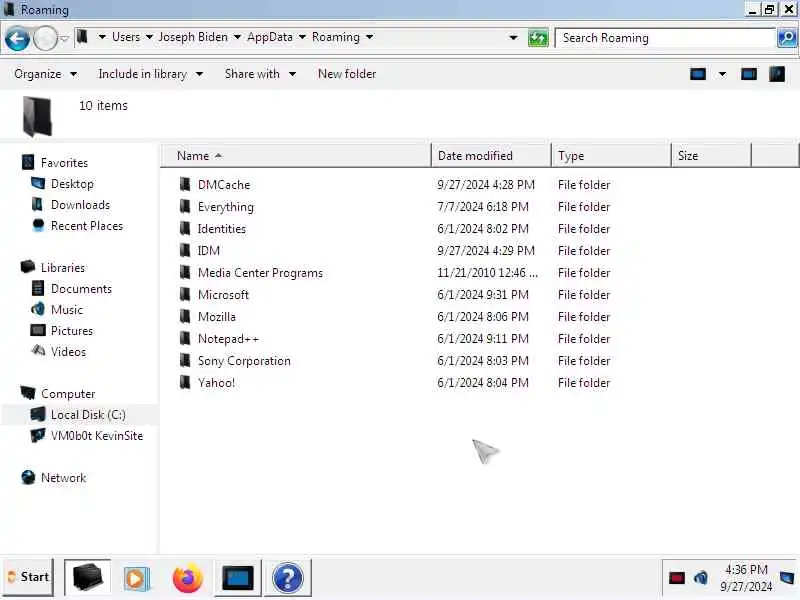Open the recent pages dropdown arrow
The image size is (800, 600).
64,38
